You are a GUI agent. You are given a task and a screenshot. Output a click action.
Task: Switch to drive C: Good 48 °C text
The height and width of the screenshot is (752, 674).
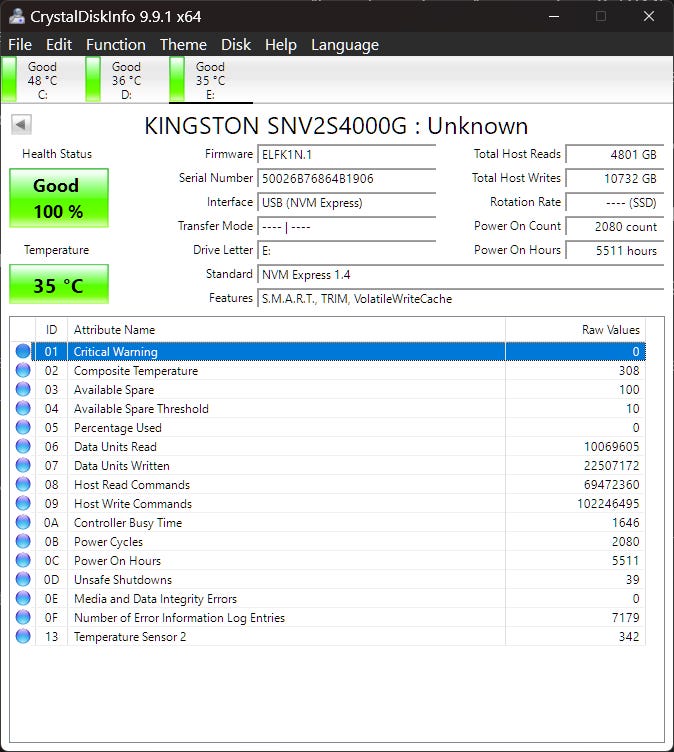click(x=42, y=80)
